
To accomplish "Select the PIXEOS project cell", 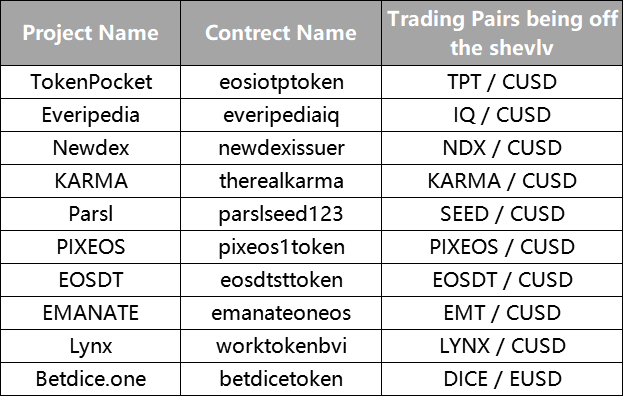I will pos(91,247).
